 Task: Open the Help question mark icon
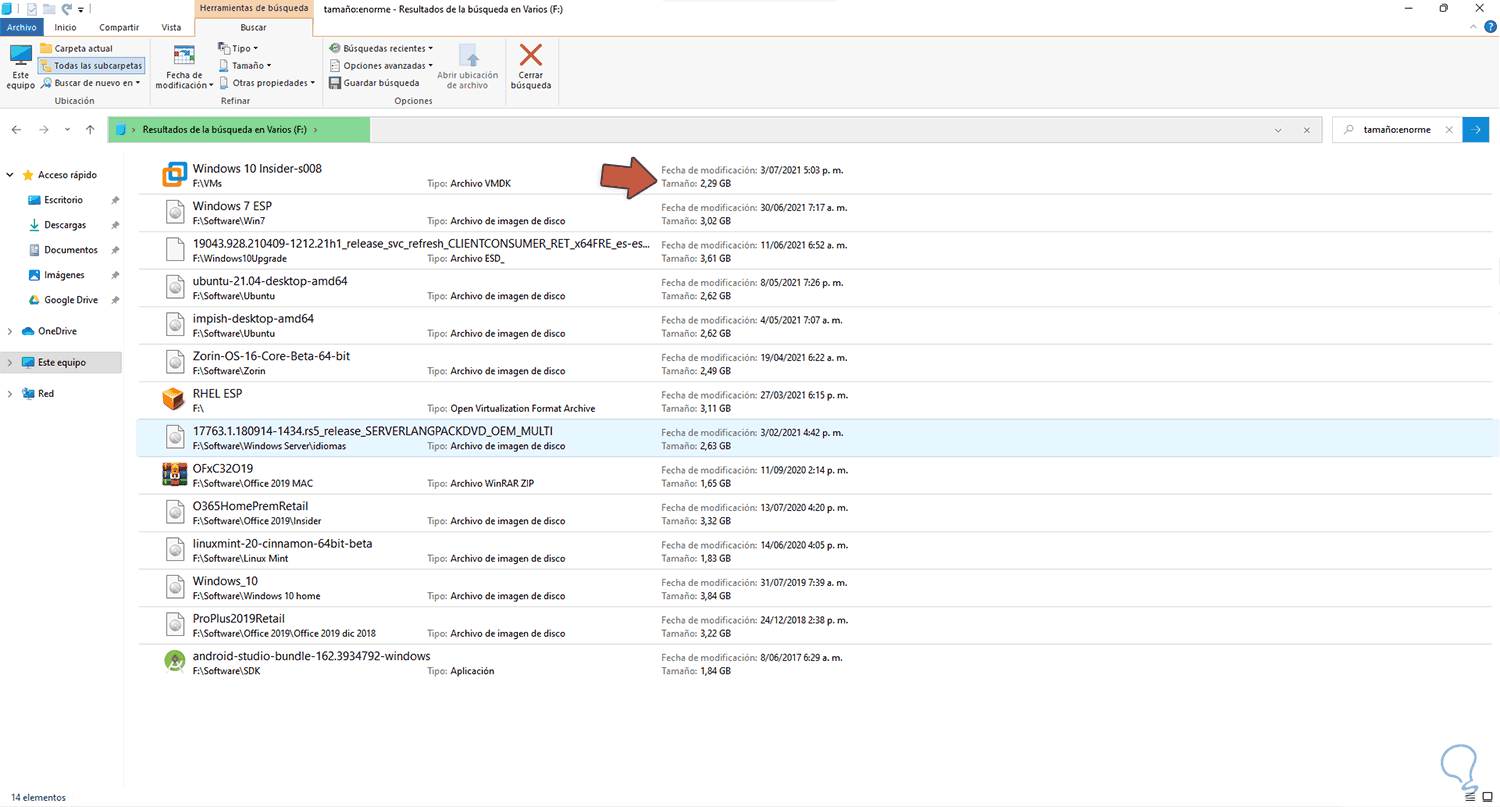coord(1490,27)
